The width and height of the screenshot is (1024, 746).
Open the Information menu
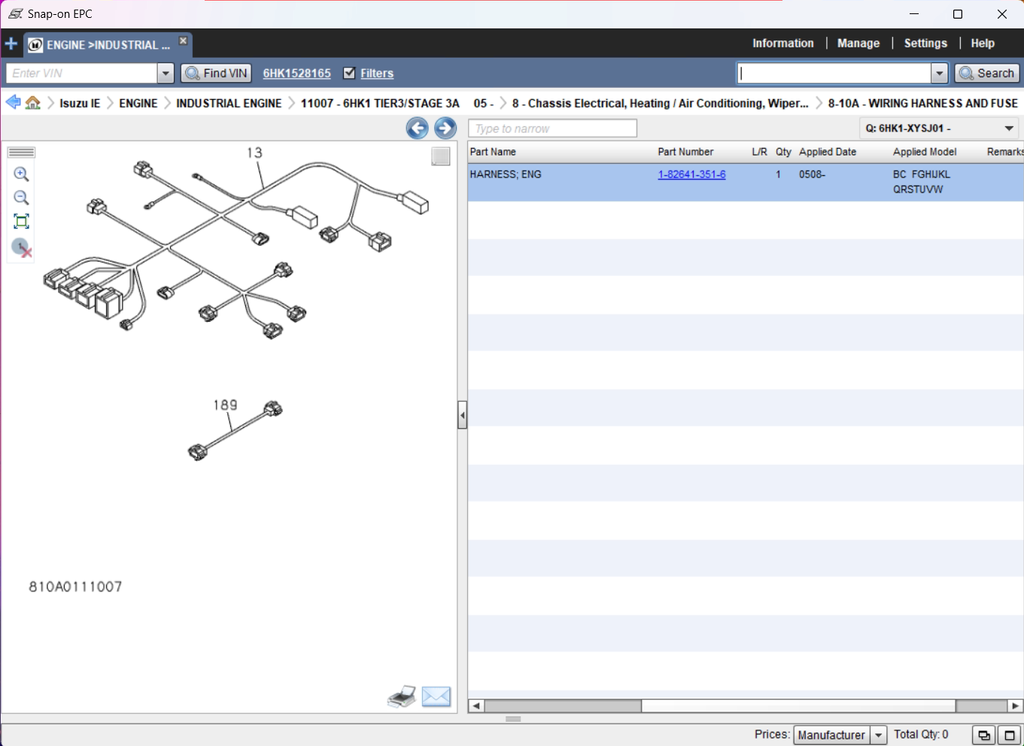[783, 43]
